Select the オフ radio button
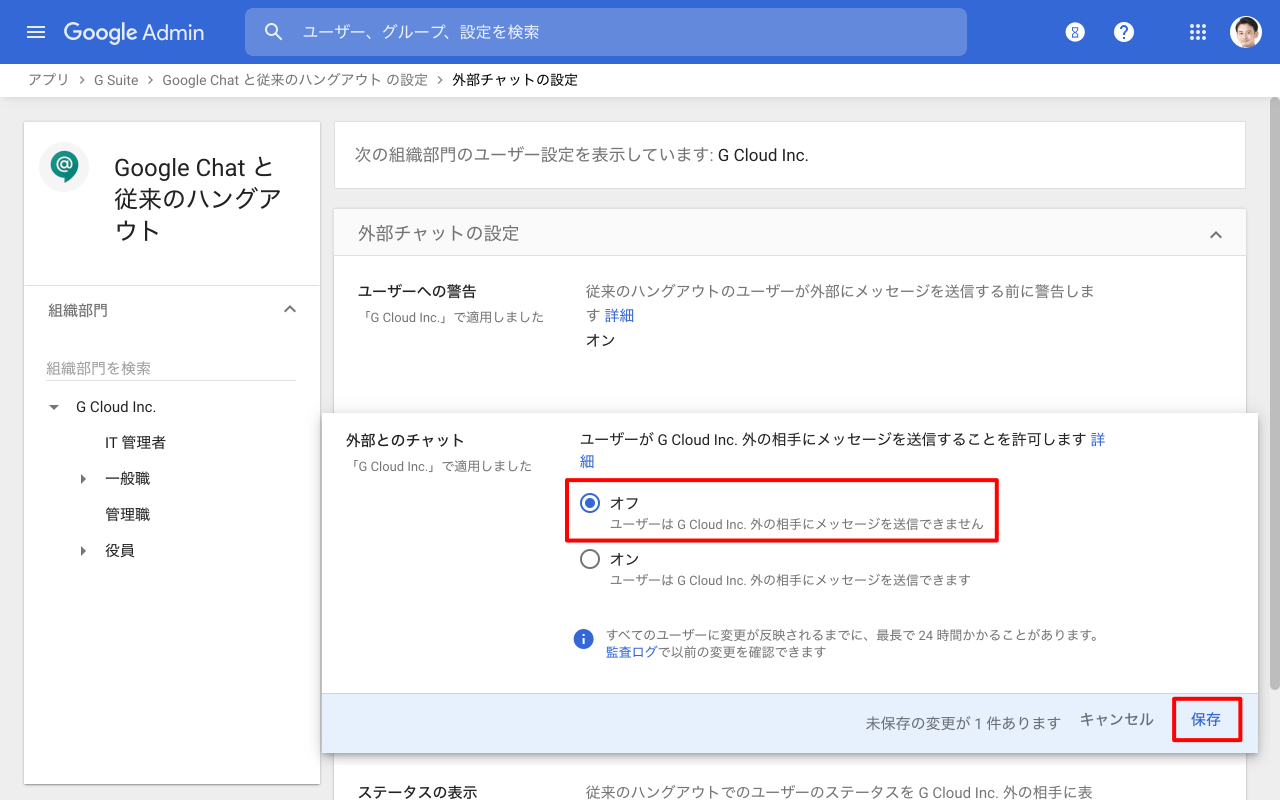 click(x=590, y=503)
